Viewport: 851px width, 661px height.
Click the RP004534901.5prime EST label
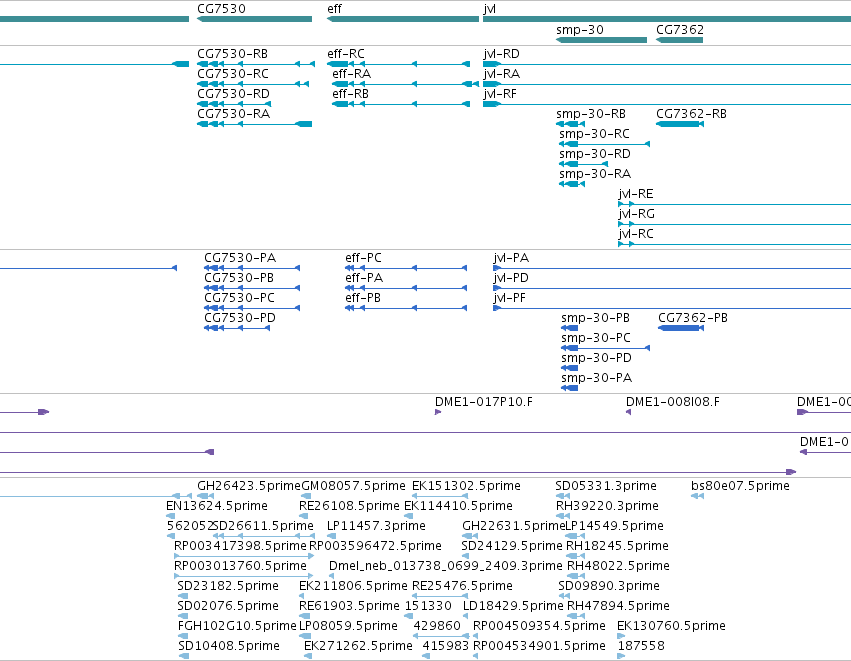(539, 646)
